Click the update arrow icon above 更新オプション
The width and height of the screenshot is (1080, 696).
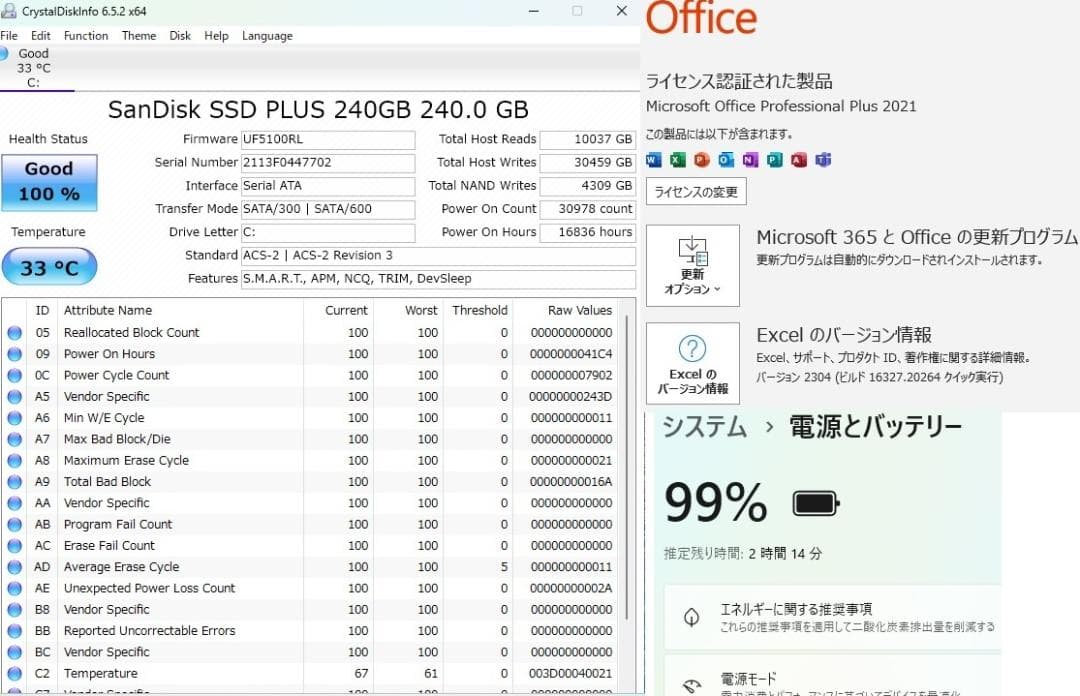pyautogui.click(x=692, y=250)
